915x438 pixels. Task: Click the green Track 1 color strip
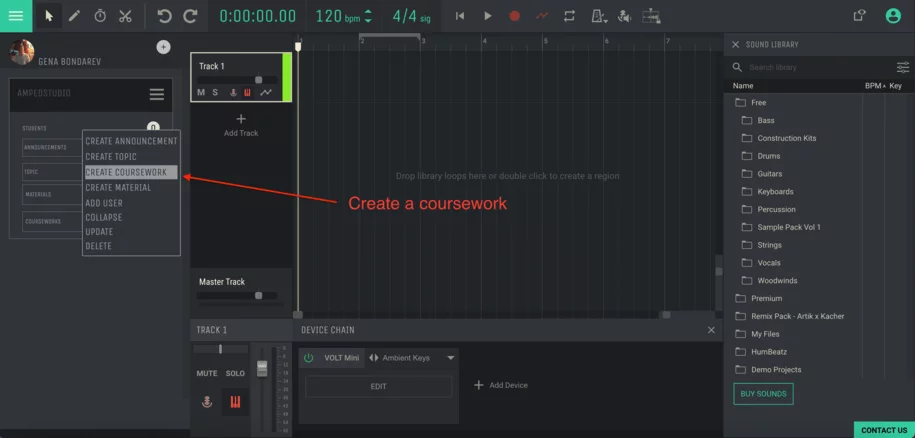[287, 77]
